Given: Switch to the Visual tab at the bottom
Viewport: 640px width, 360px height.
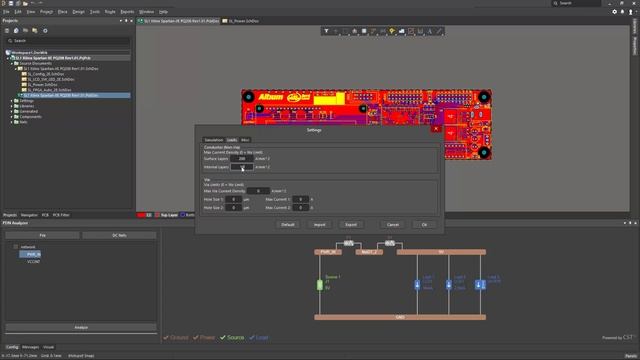Looking at the screenshot, I should [49, 347].
